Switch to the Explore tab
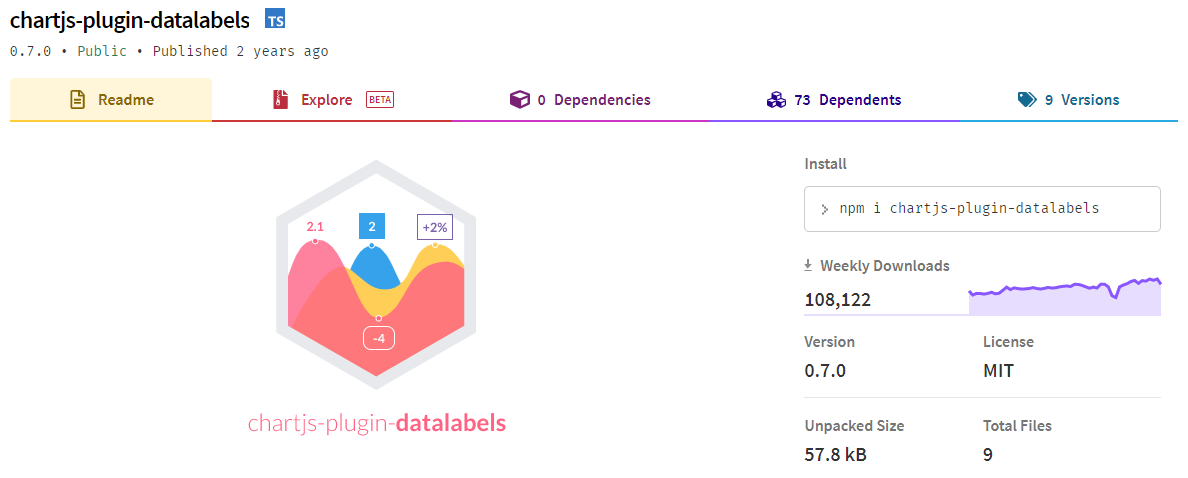 332,99
